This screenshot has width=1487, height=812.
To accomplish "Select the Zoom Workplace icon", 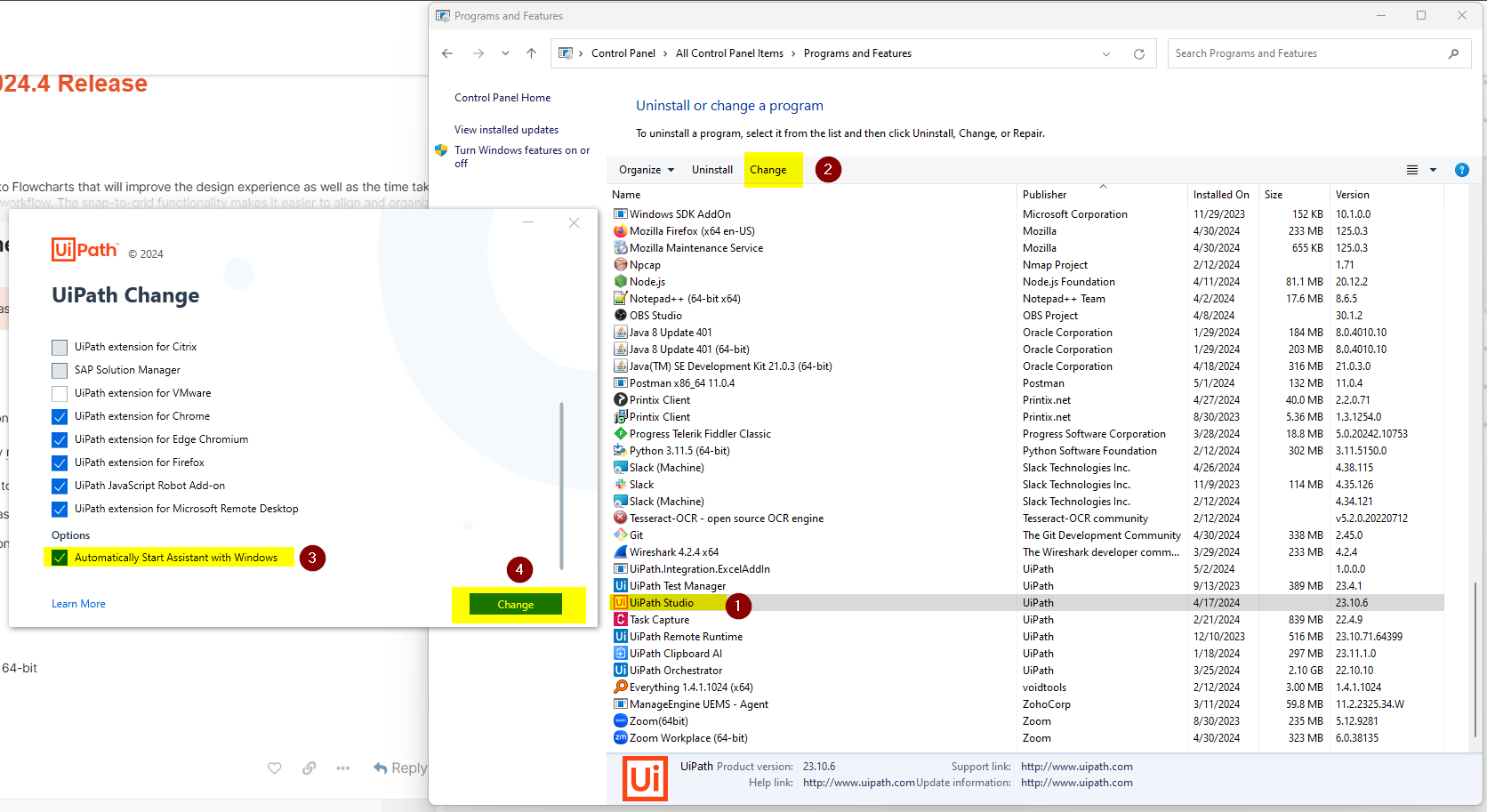I will point(620,738).
